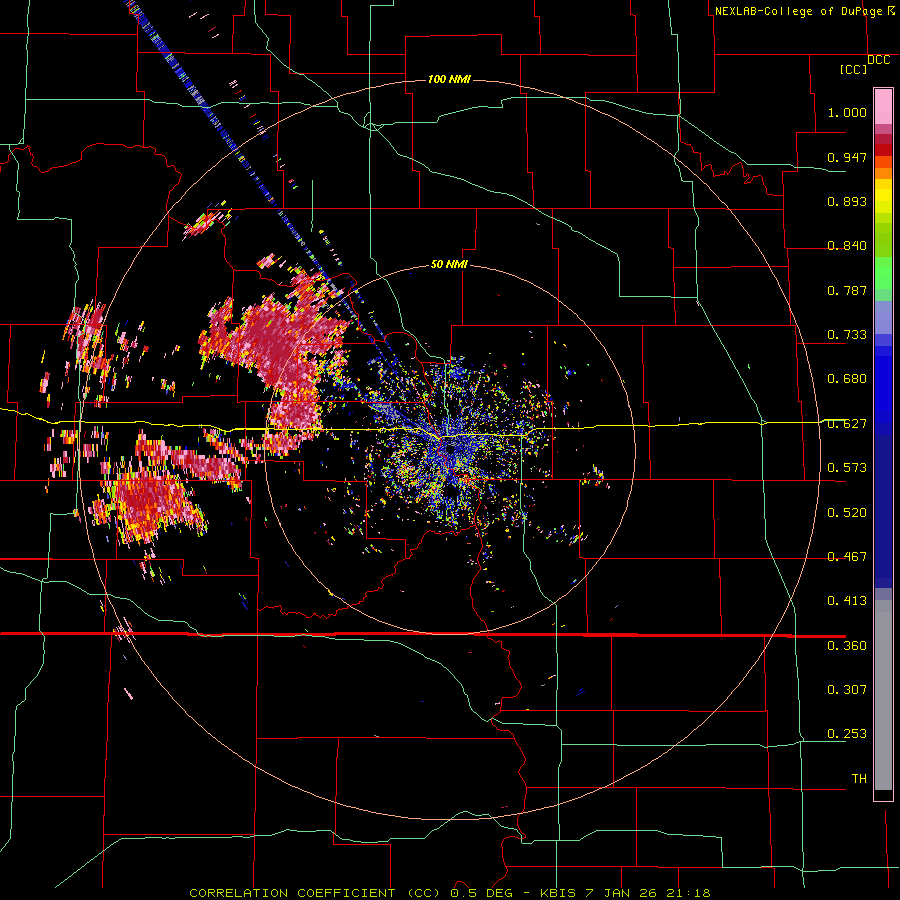900x900 pixels.
Task: Click the 7 JAN 26 21:18 timestamp
Action: tap(647, 893)
